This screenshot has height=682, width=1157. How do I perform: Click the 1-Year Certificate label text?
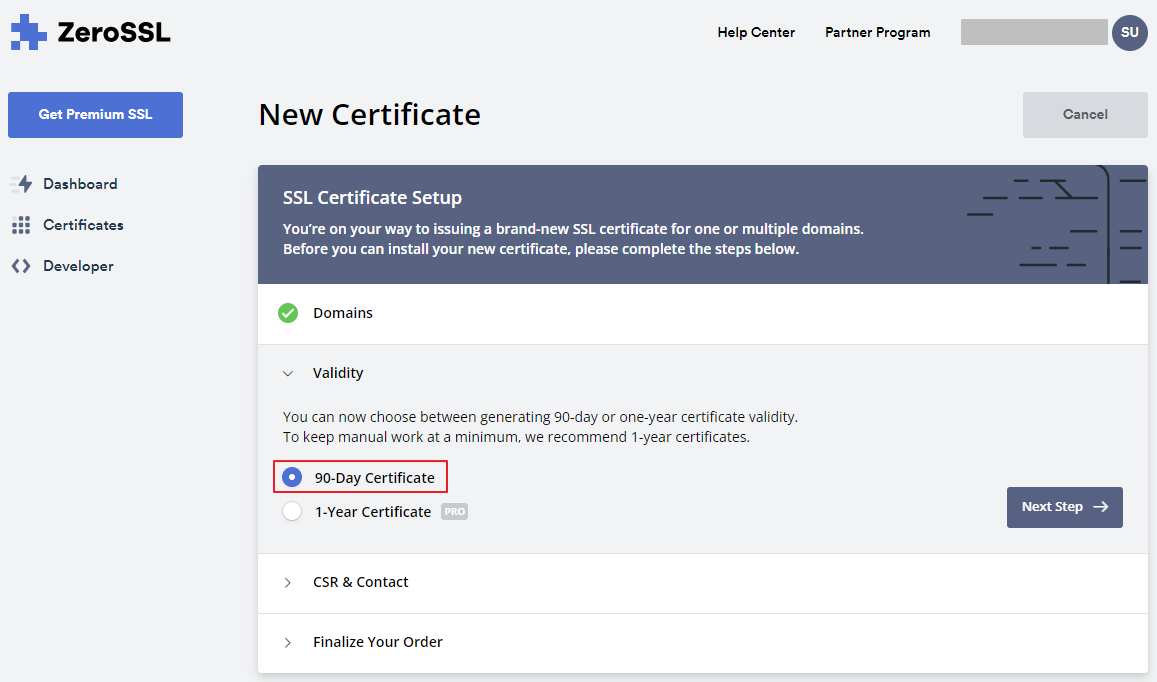point(373,512)
